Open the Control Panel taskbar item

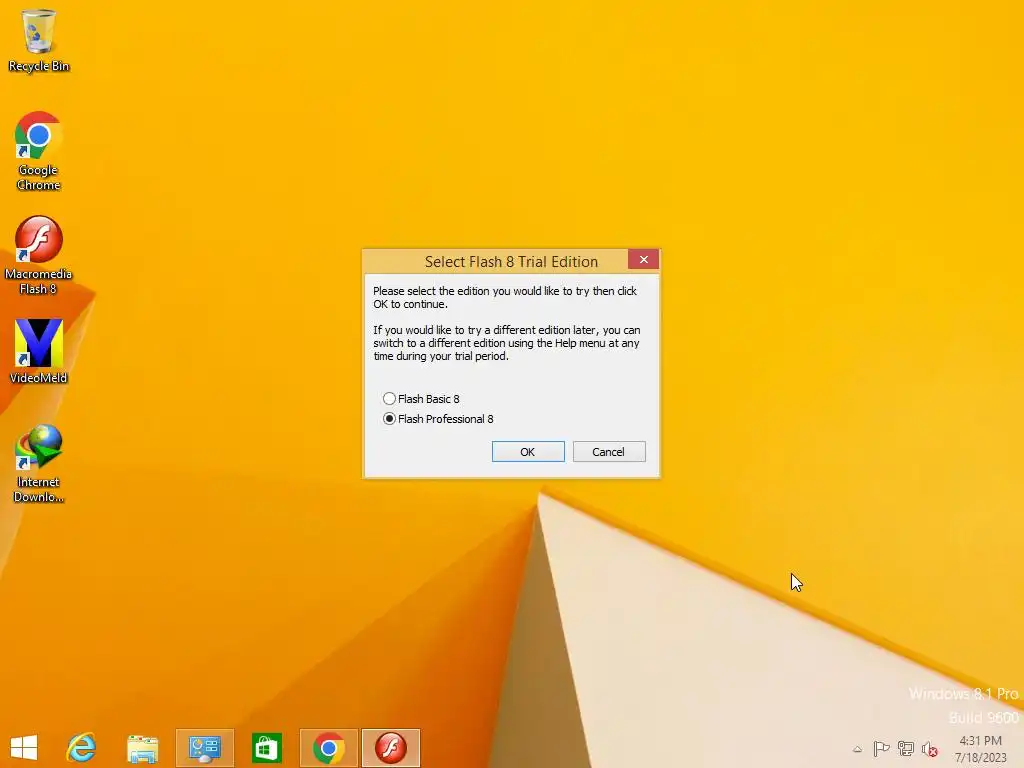click(204, 748)
